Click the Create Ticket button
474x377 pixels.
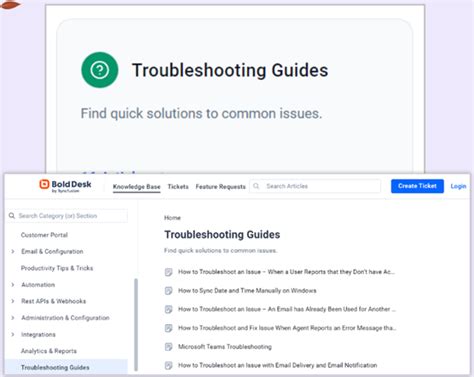tap(417, 186)
